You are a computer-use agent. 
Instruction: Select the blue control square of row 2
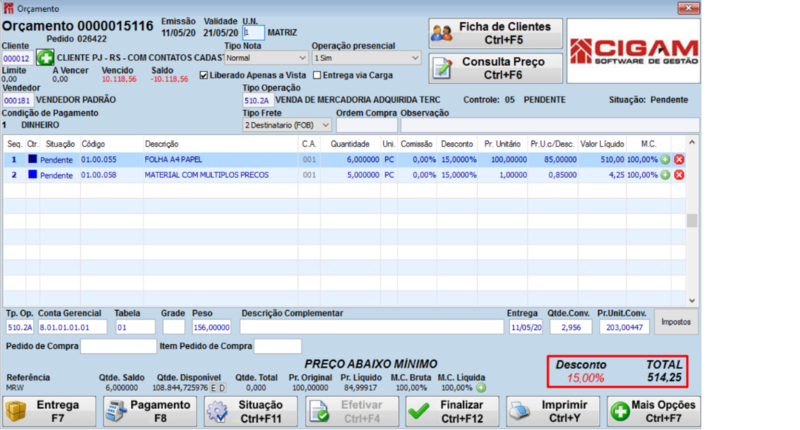(x=33, y=174)
